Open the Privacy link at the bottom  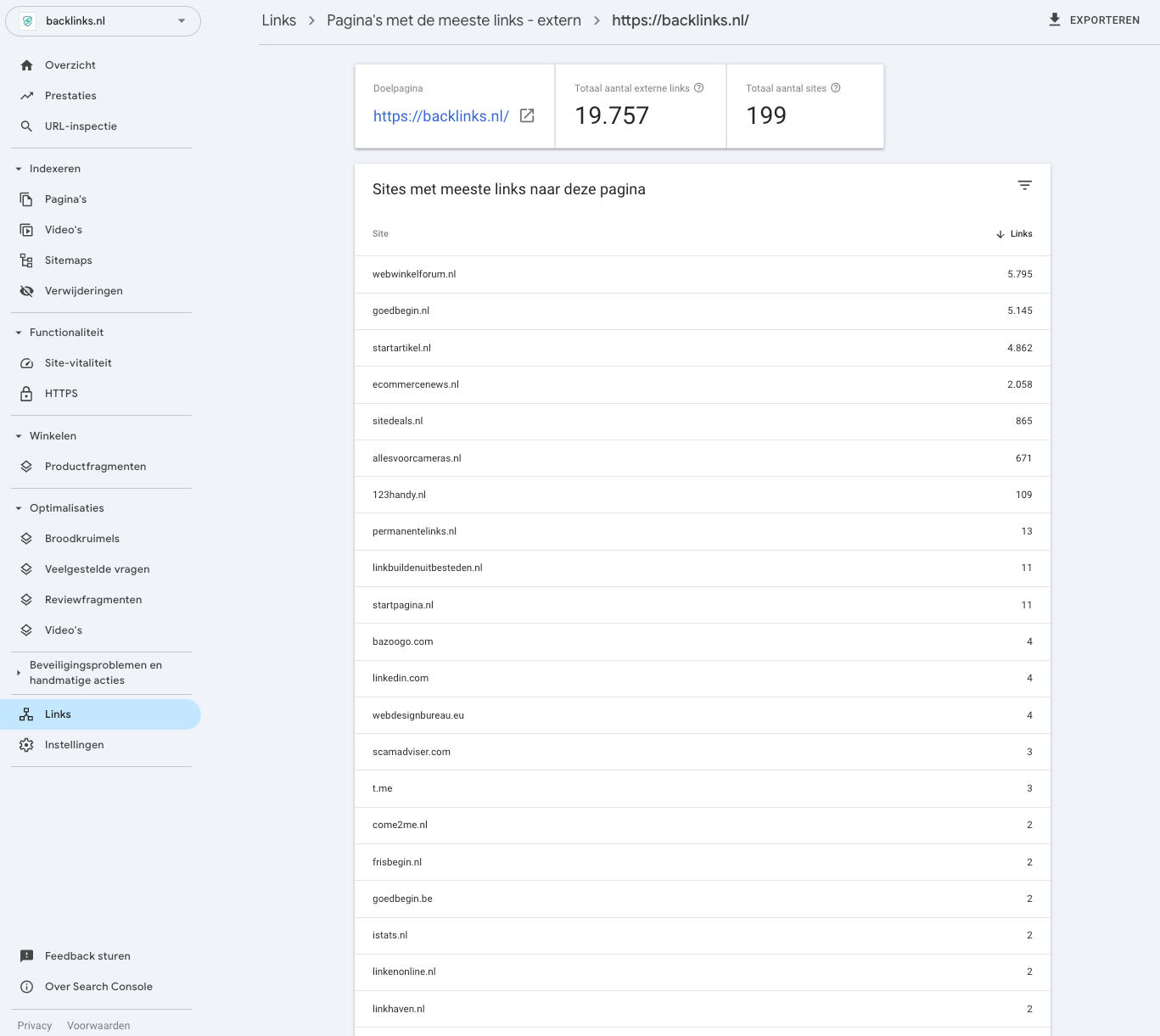(34, 1025)
